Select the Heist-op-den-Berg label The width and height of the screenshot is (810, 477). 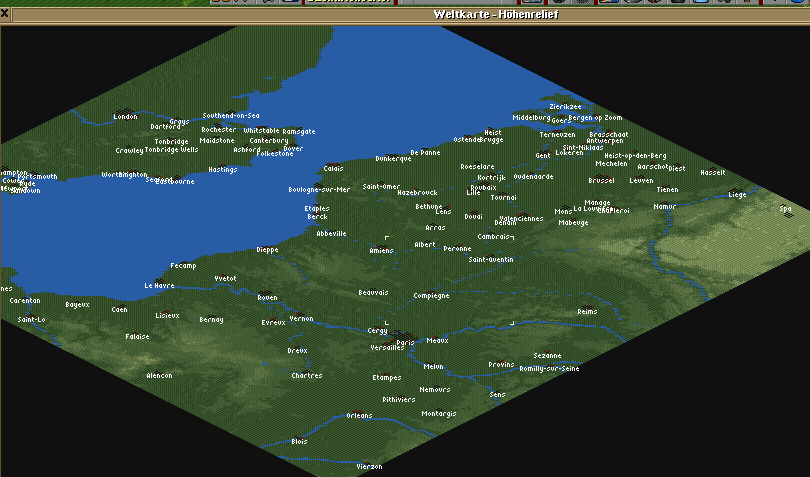click(635, 156)
